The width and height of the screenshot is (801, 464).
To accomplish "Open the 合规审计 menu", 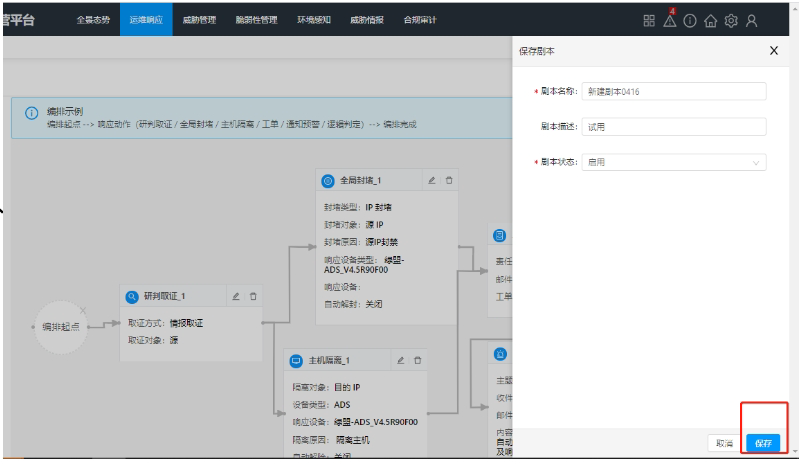I will [420, 20].
